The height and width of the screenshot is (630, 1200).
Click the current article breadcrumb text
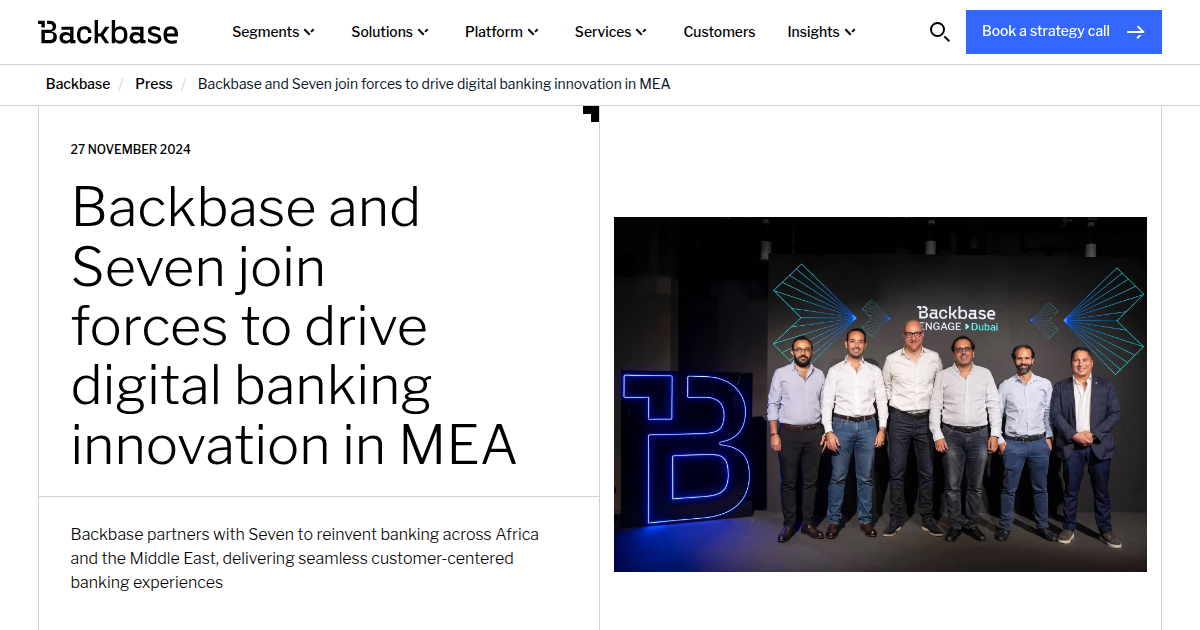coord(434,84)
